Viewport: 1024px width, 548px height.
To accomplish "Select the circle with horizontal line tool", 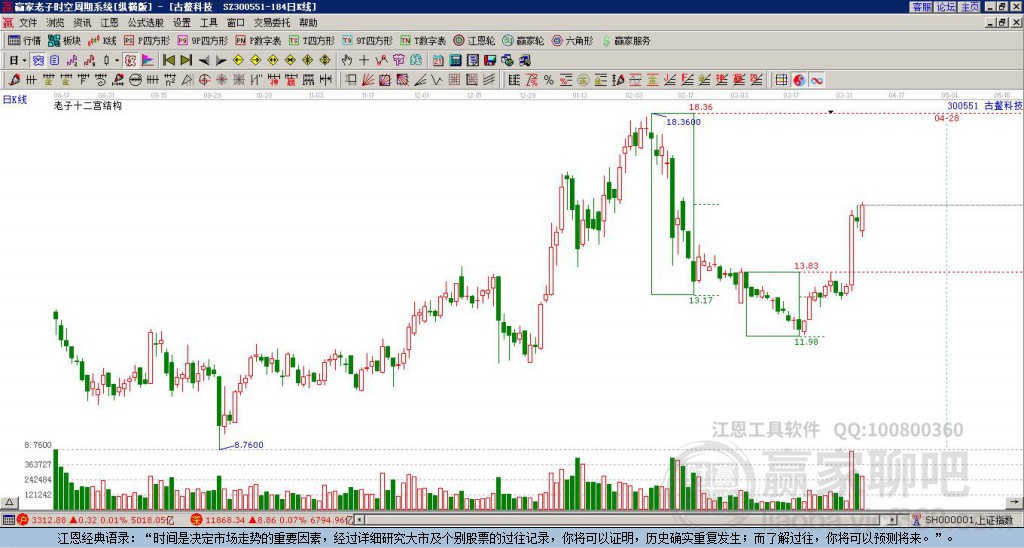I will click(135, 80).
